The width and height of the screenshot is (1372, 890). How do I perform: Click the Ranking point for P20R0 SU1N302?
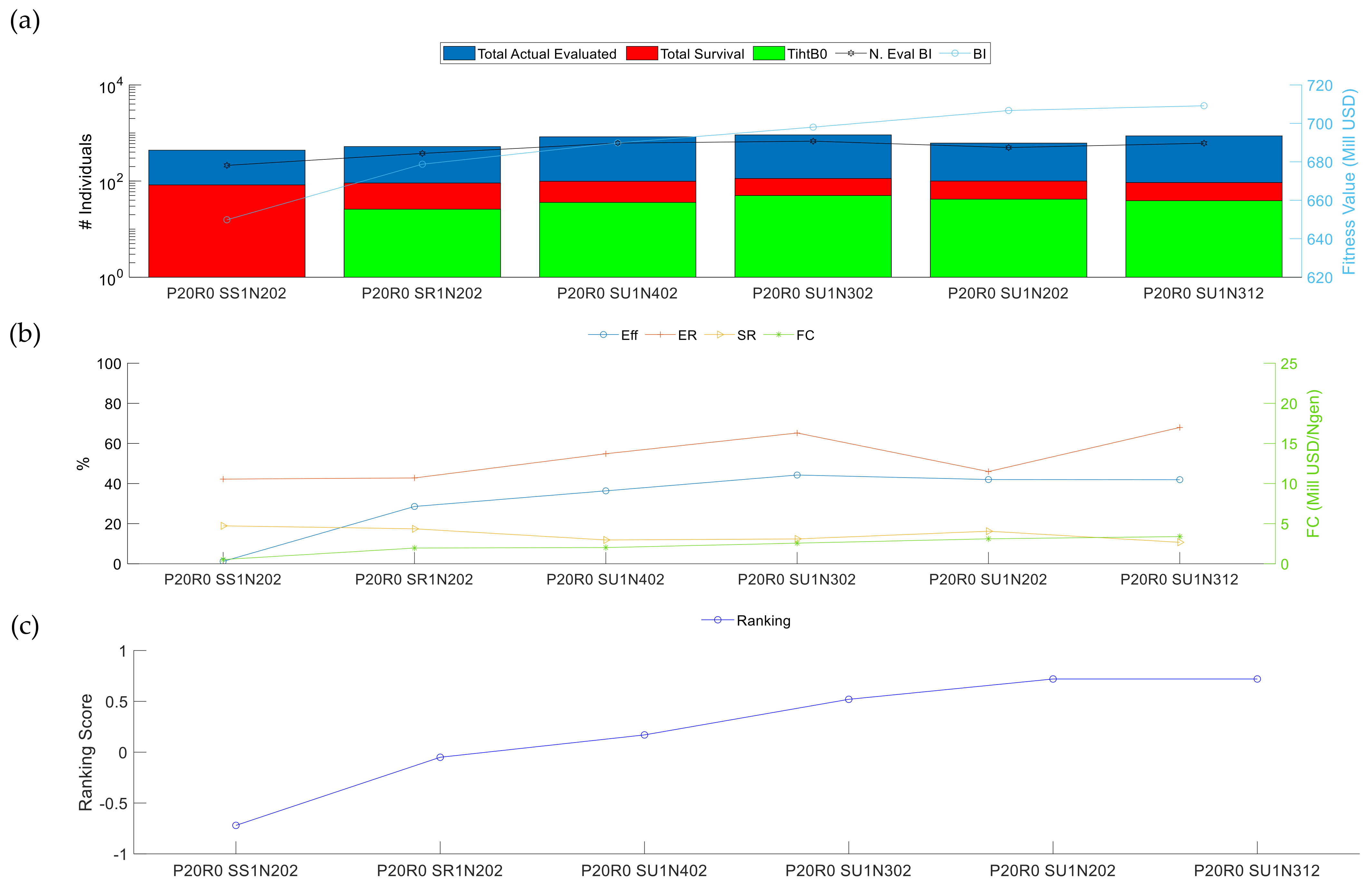(849, 699)
